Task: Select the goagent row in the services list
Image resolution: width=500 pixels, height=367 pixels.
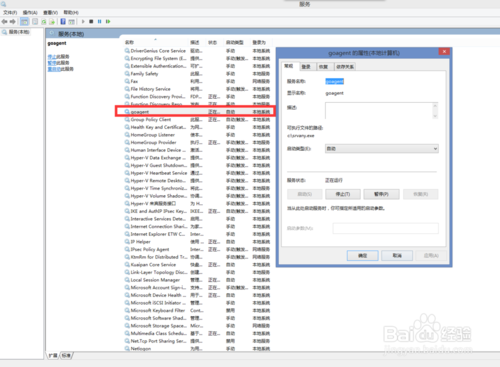Action: pyautogui.click(x=197, y=112)
